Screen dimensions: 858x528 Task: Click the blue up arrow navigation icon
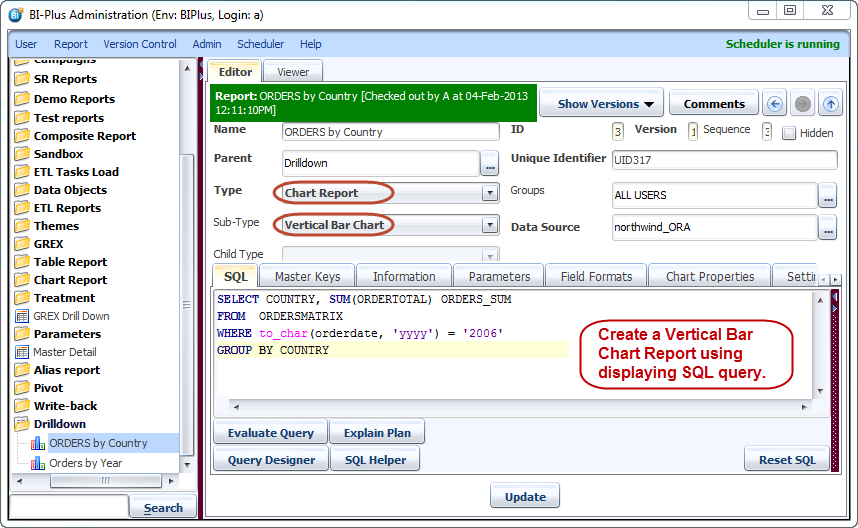point(830,104)
